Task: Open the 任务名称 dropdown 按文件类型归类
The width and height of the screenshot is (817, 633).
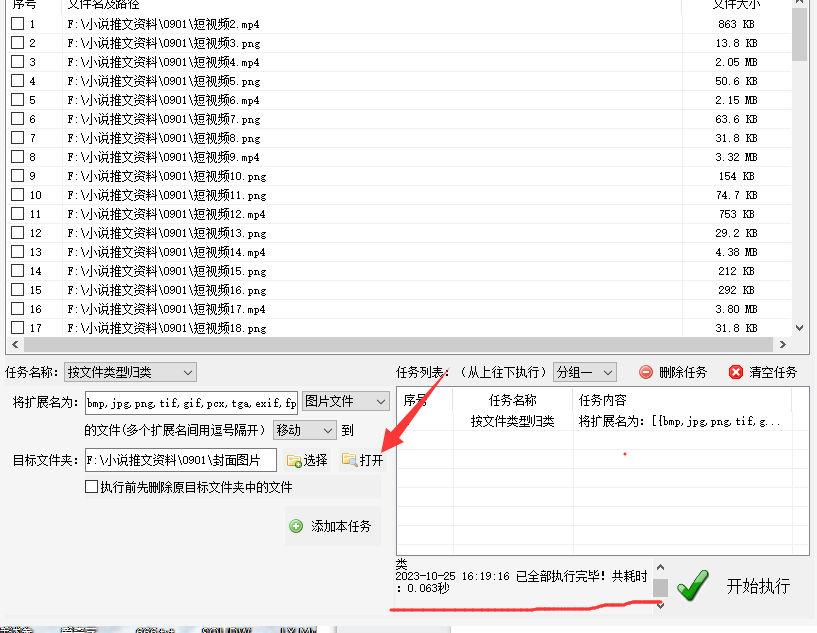Action: pyautogui.click(x=130, y=373)
